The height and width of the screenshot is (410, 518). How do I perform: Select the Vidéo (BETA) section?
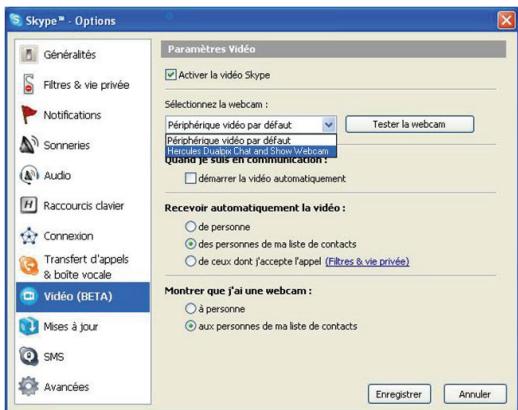pos(83,296)
